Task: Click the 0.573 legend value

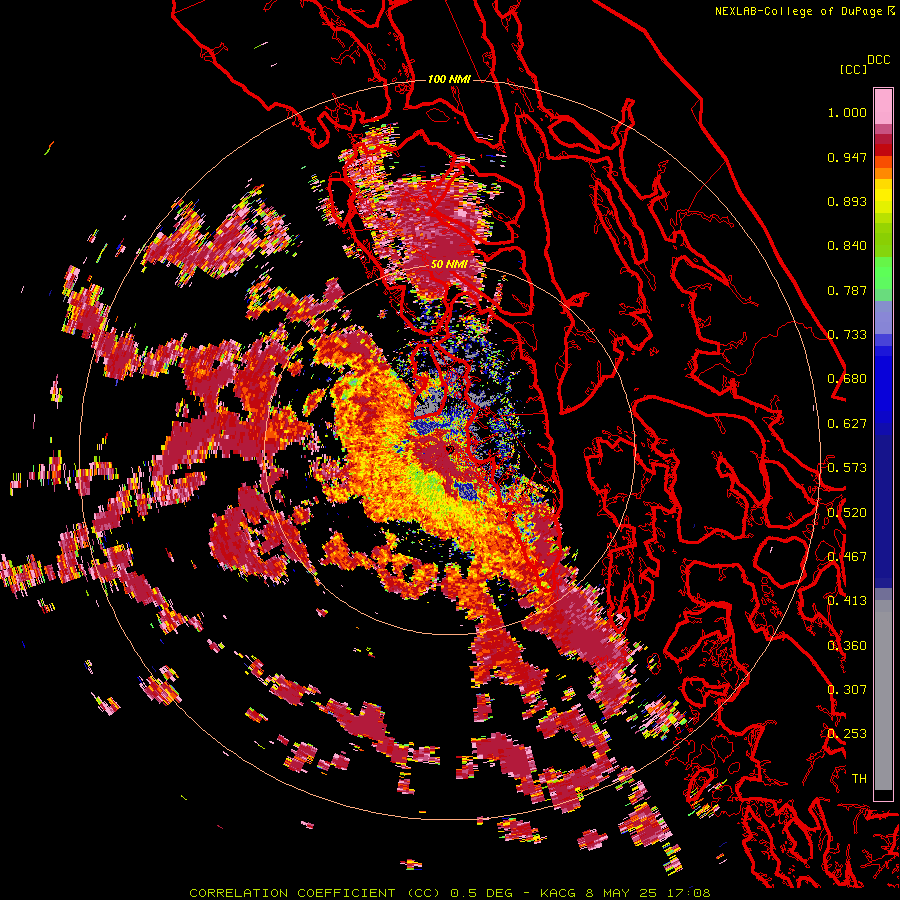Action: click(847, 468)
